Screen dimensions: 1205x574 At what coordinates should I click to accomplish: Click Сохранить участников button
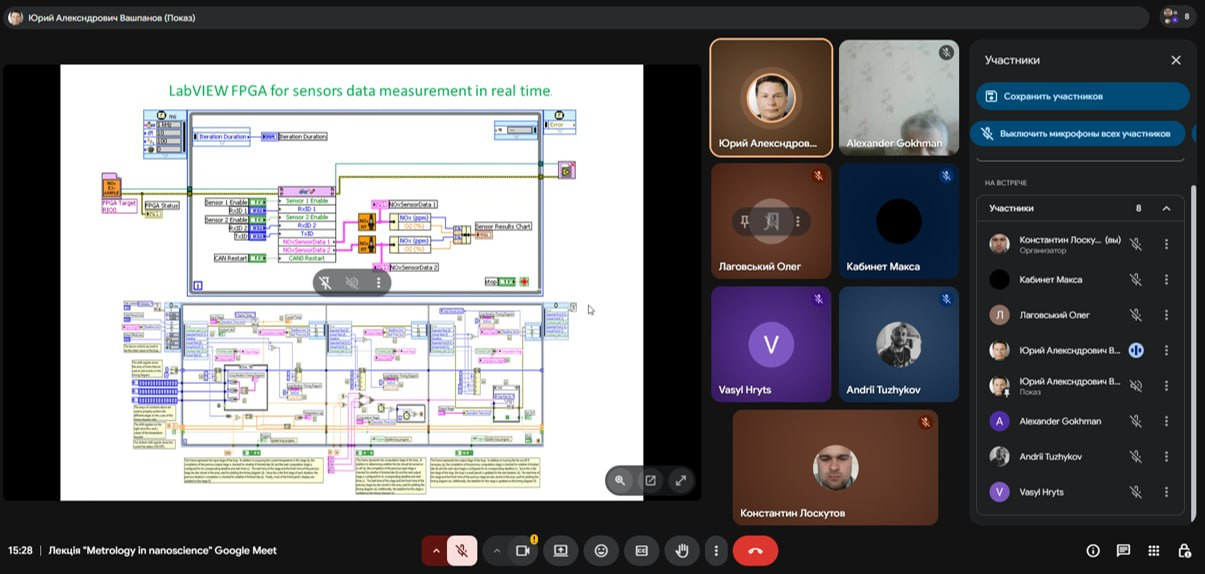[1083, 96]
